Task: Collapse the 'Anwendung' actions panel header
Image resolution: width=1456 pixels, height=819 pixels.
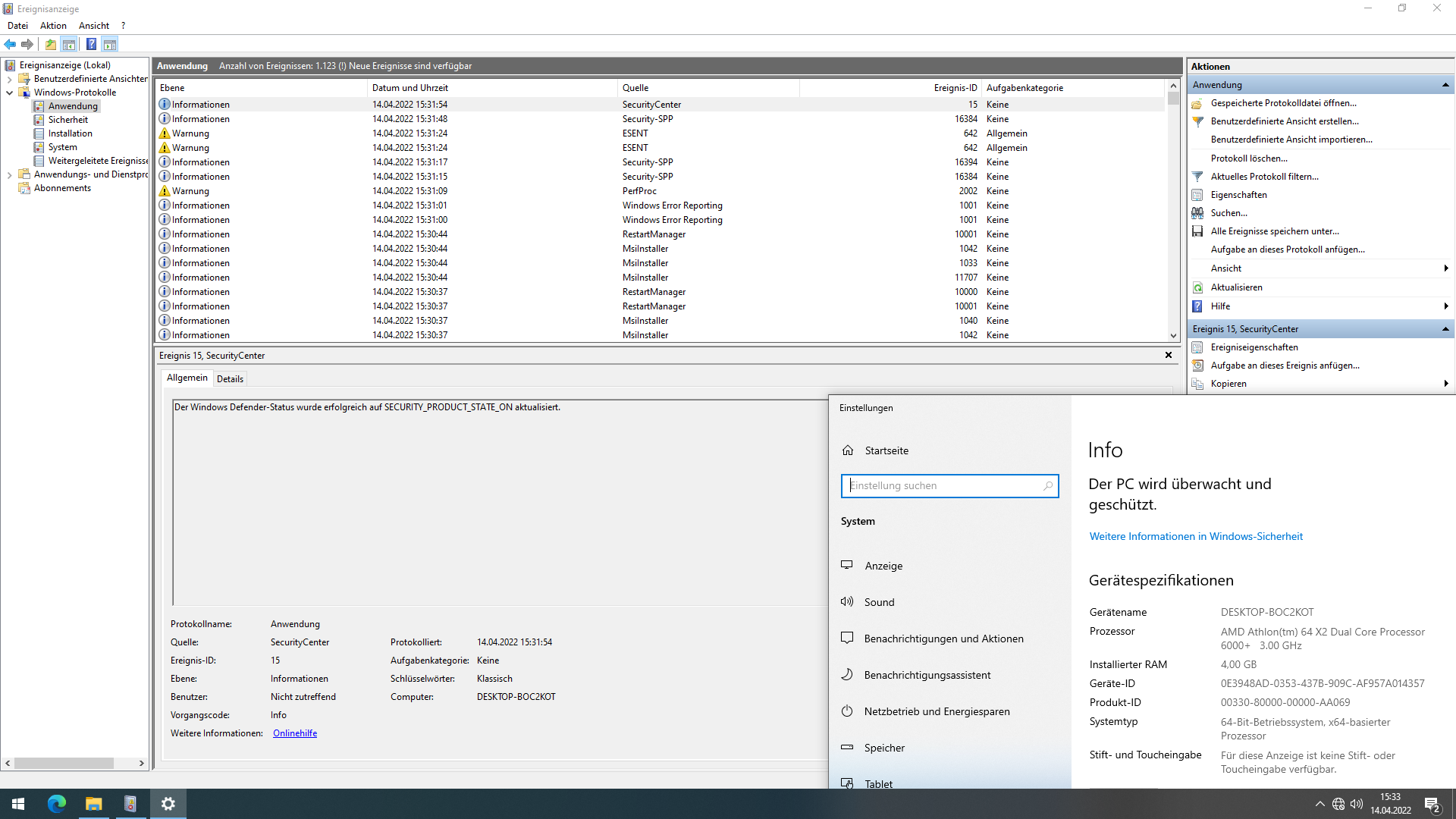Action: [1447, 84]
